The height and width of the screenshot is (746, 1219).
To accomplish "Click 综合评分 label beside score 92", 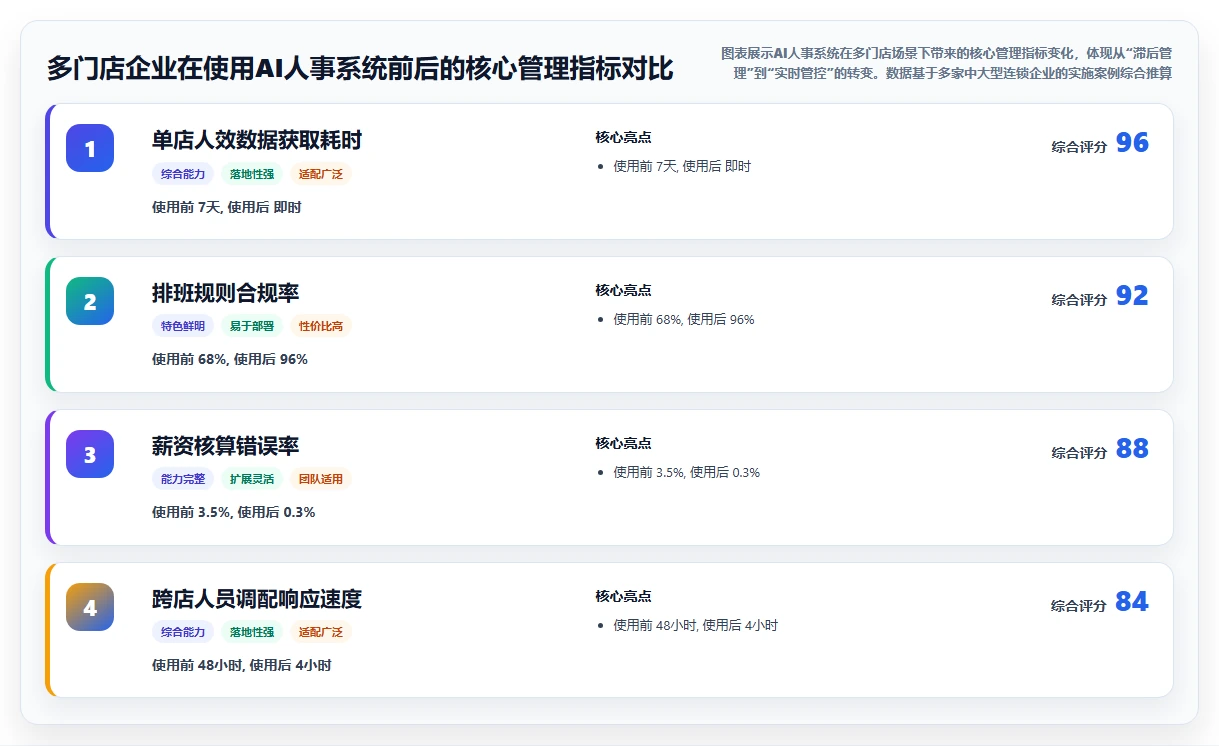I will tap(1079, 300).
